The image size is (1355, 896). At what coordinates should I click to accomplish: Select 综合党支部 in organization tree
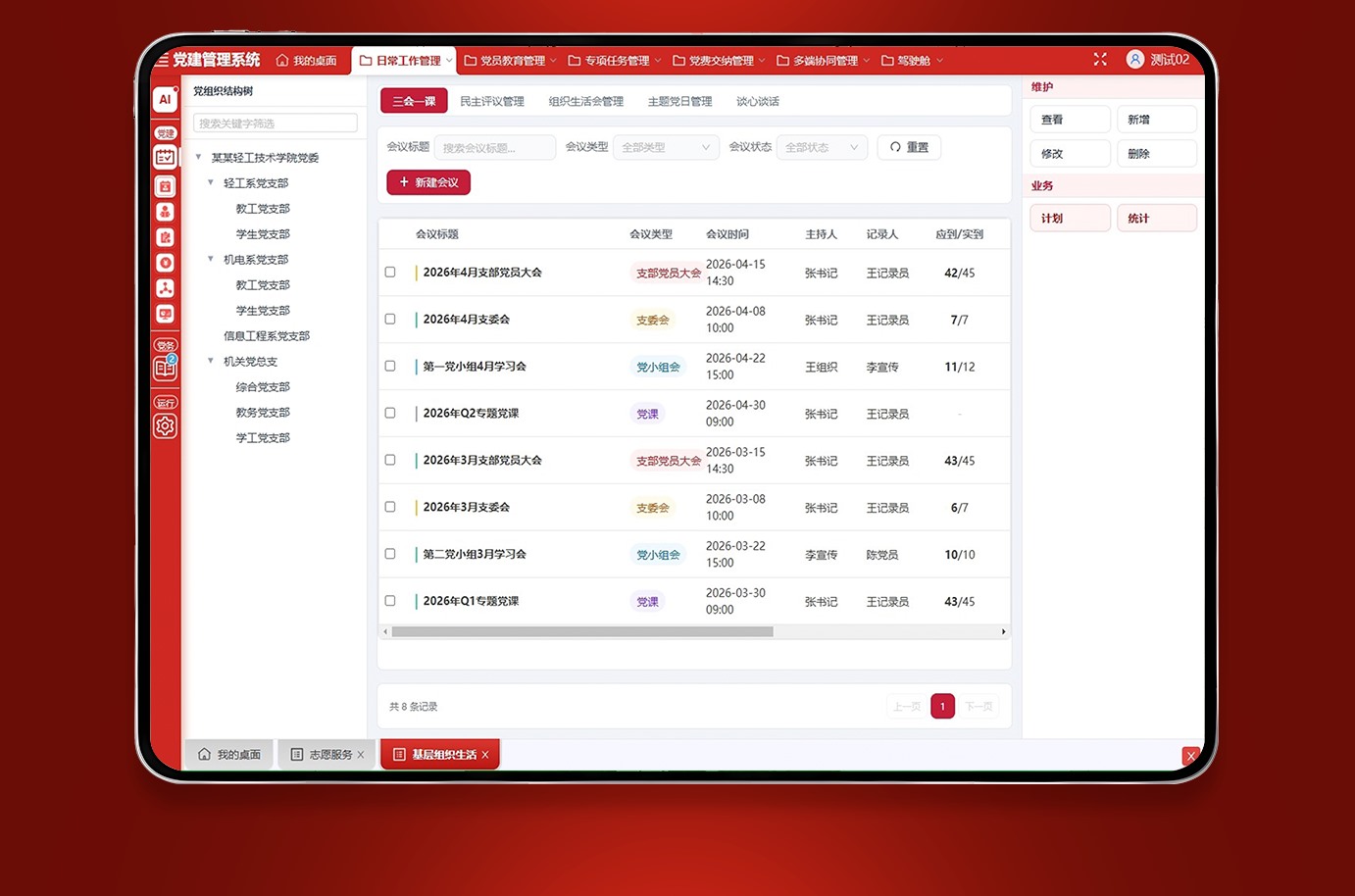pyautogui.click(x=263, y=386)
